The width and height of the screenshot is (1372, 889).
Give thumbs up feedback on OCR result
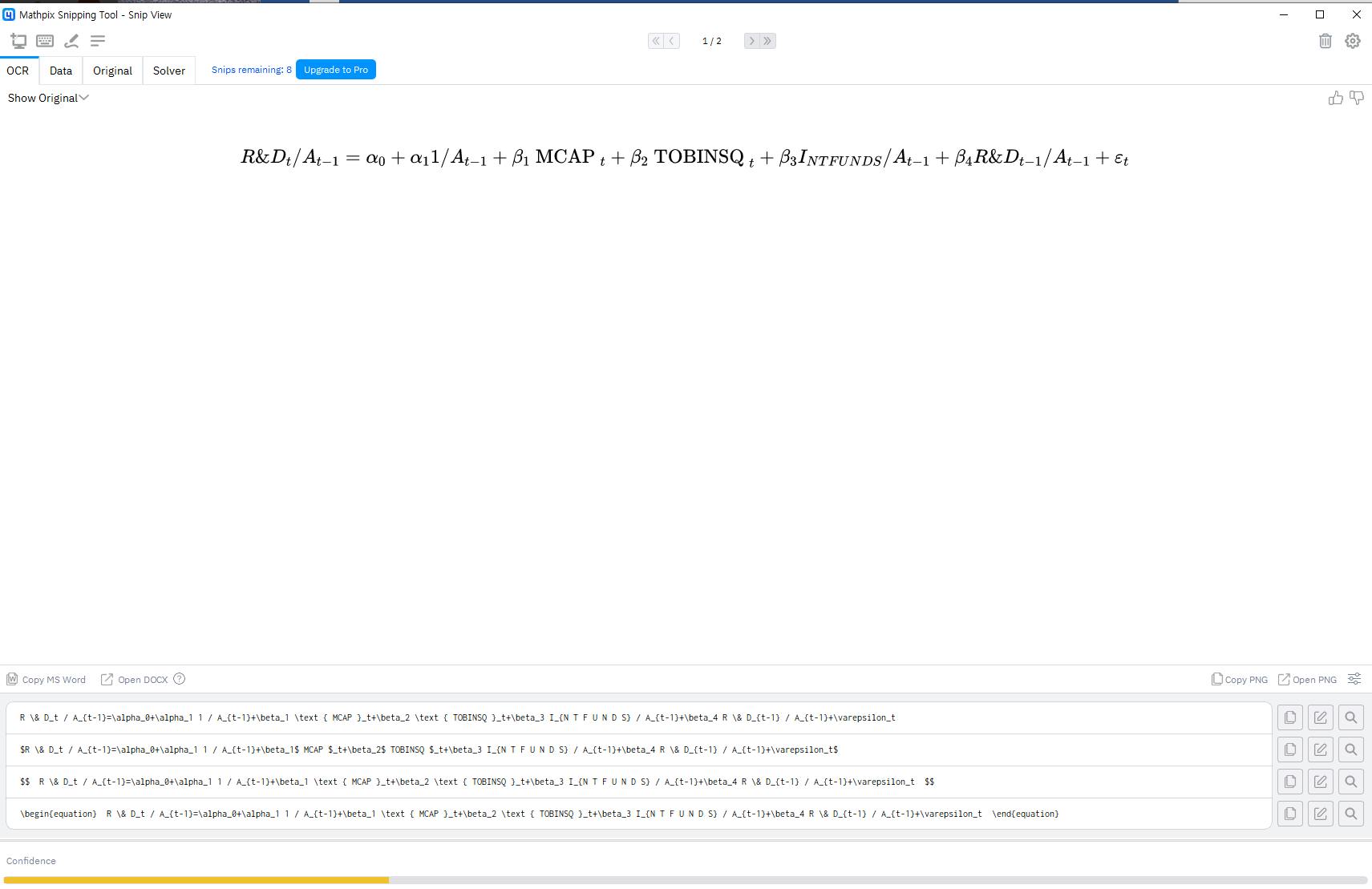(1335, 98)
